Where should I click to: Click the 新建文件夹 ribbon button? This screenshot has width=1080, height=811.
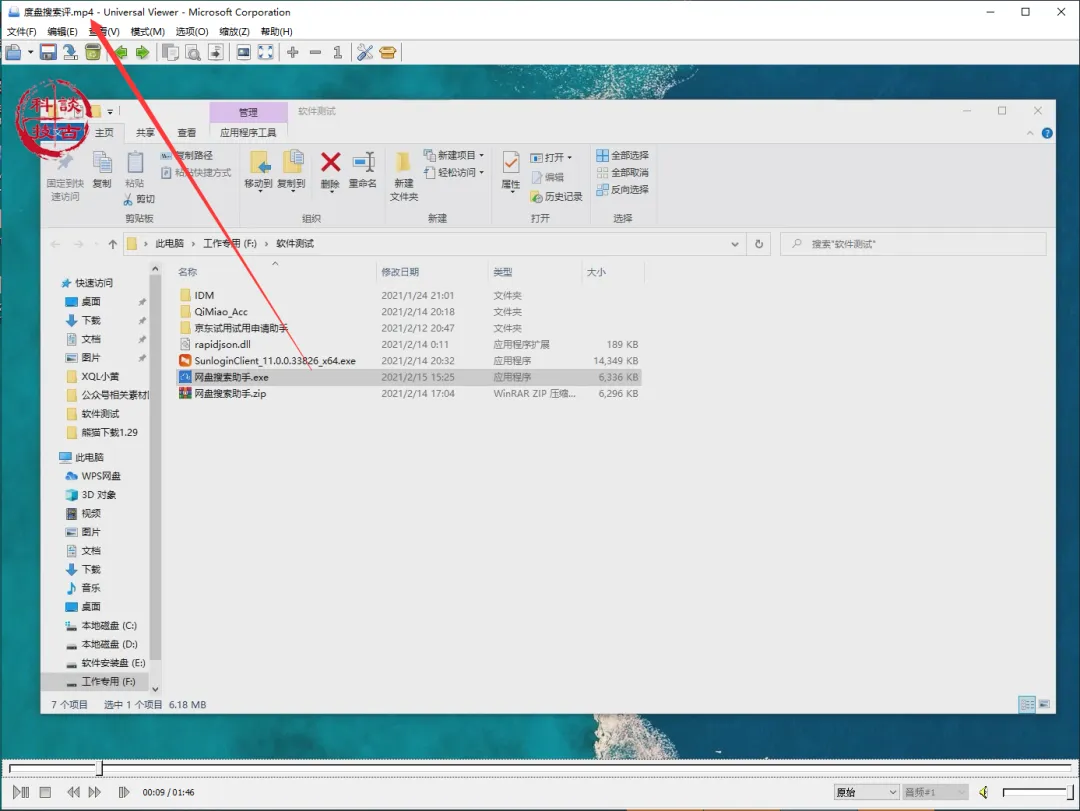404,177
